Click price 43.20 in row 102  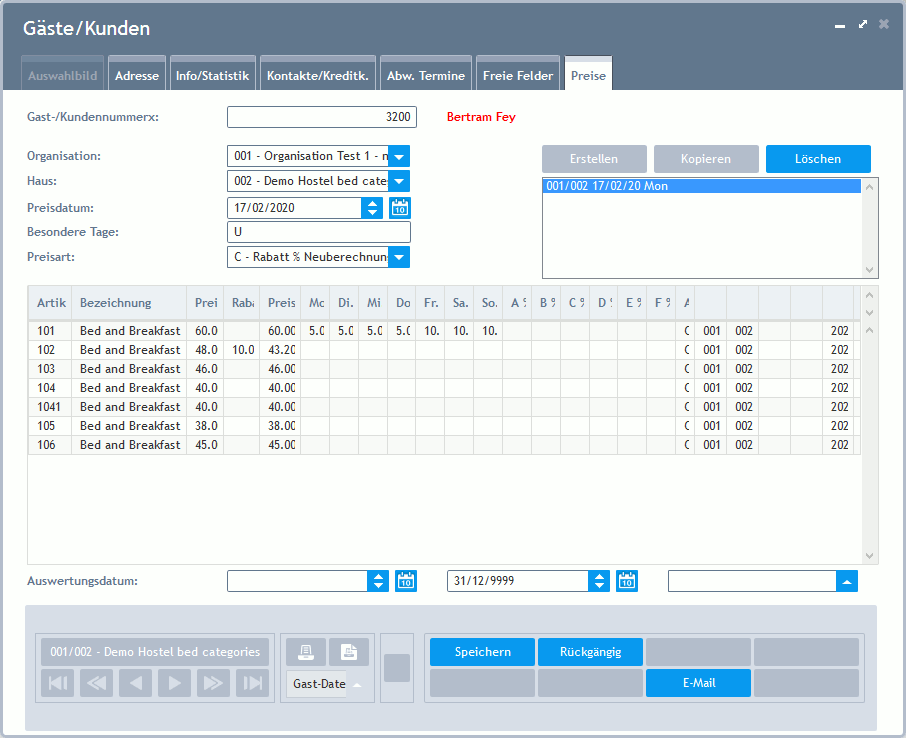[280, 350]
